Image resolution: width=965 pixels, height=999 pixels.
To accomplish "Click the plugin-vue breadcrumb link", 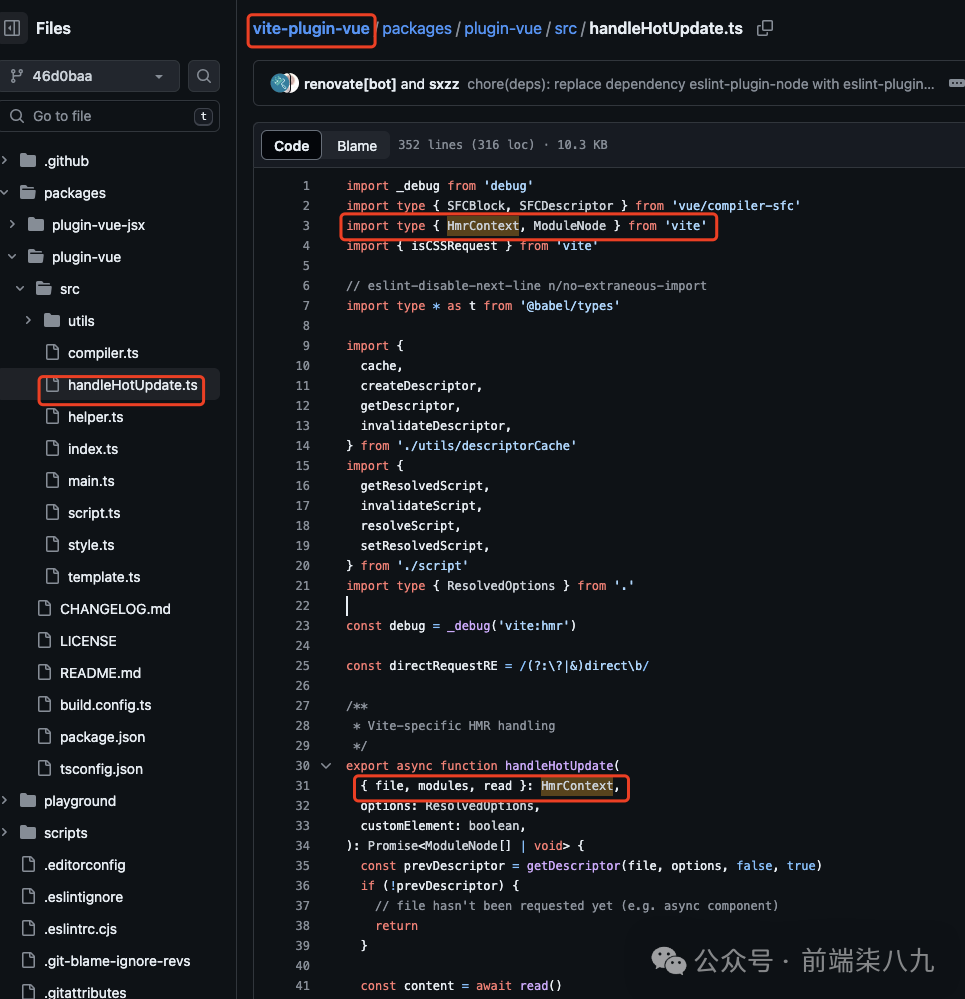I will click(x=503, y=29).
